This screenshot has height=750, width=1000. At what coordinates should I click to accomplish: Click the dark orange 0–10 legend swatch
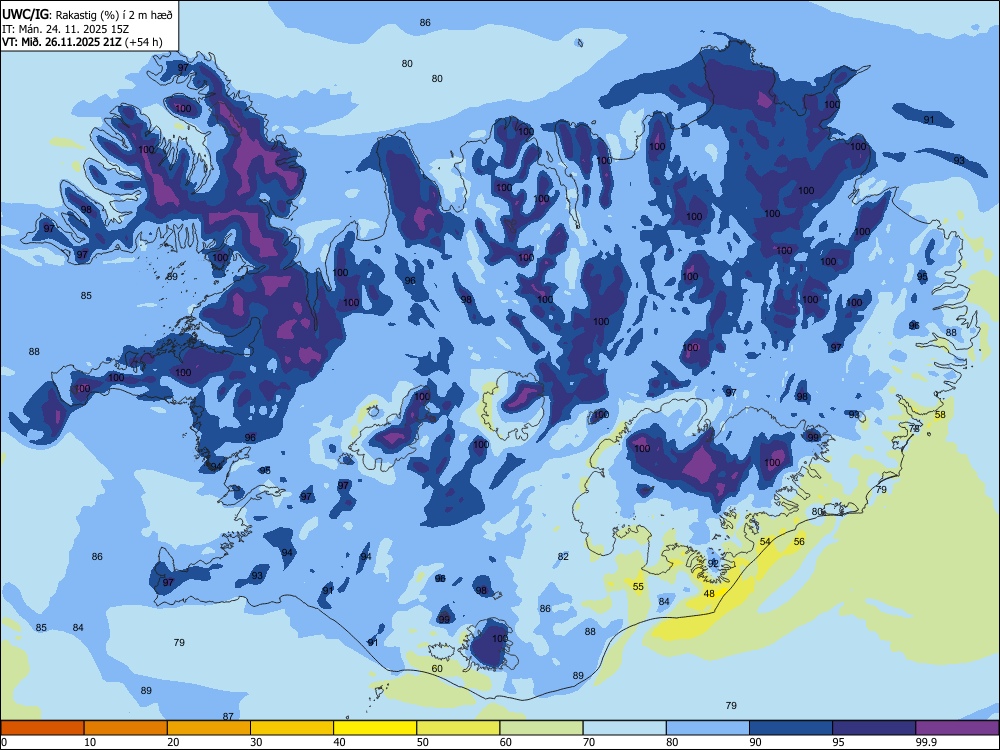tap(42, 728)
